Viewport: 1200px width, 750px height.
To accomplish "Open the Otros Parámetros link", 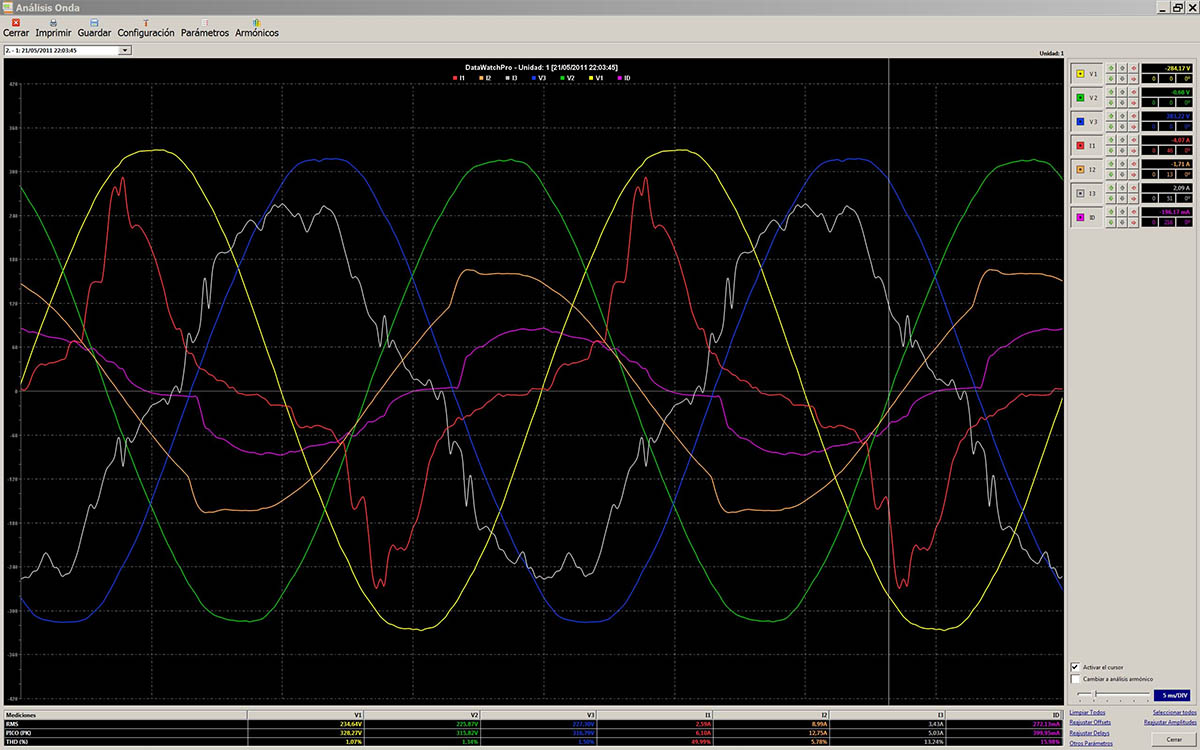I will (1091, 744).
